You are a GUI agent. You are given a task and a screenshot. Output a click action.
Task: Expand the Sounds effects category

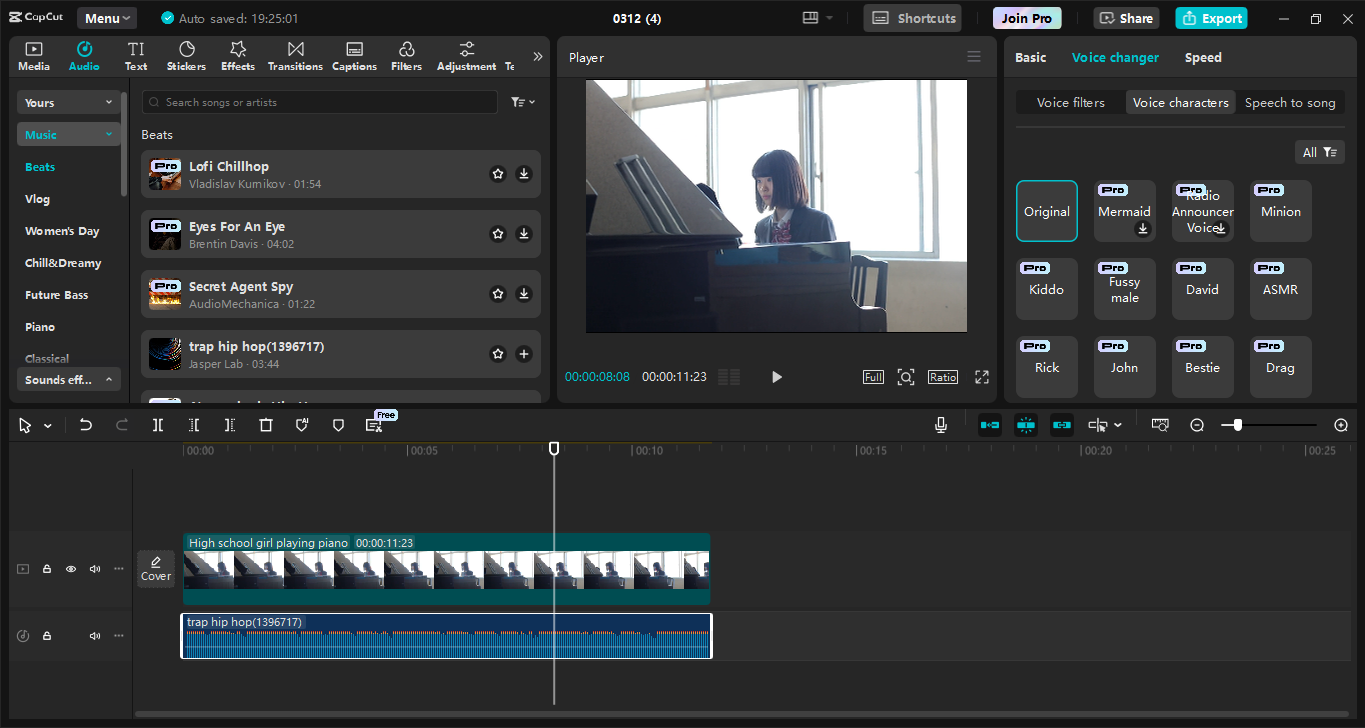[69, 380]
